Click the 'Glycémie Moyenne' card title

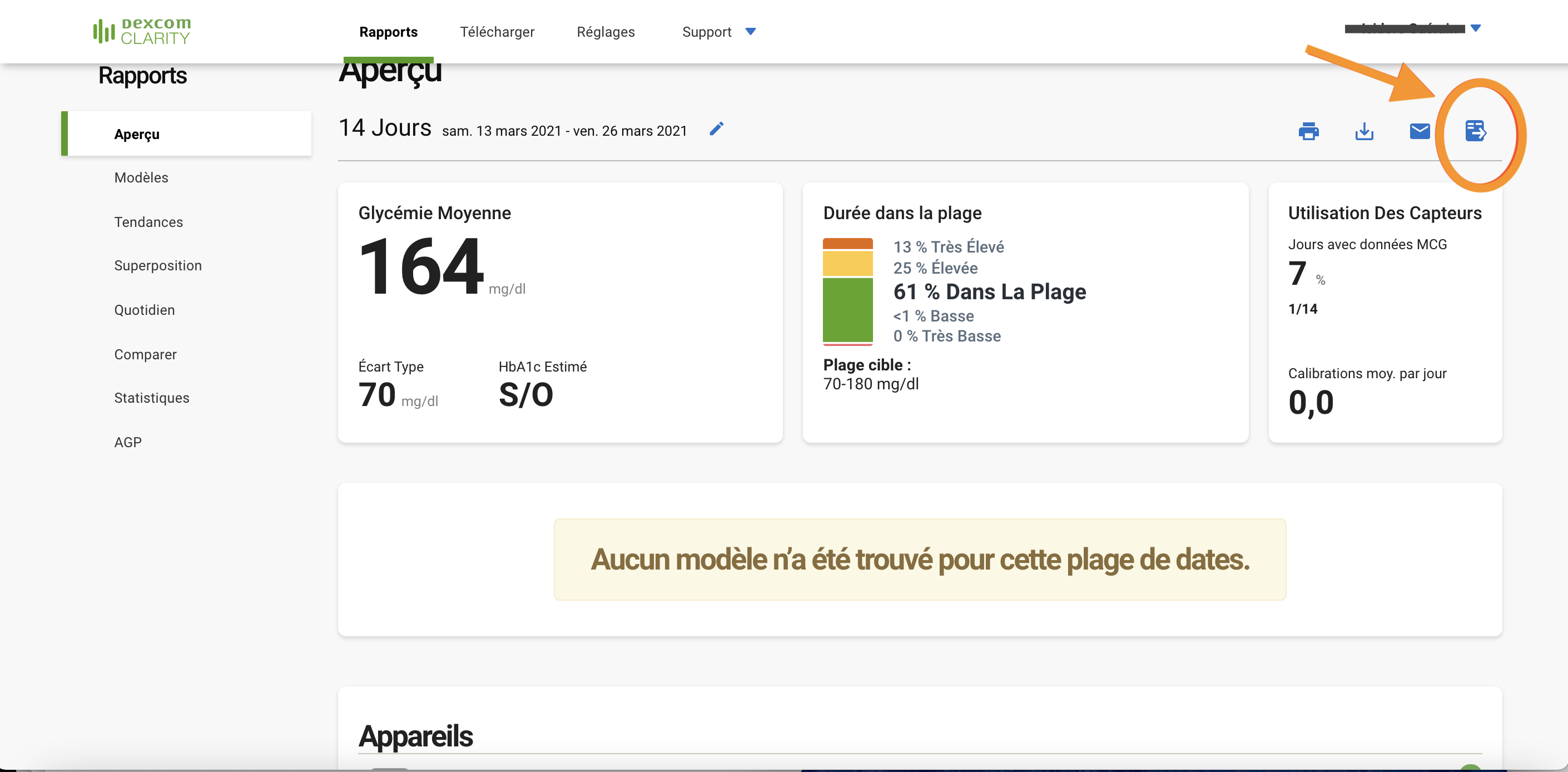[x=435, y=213]
